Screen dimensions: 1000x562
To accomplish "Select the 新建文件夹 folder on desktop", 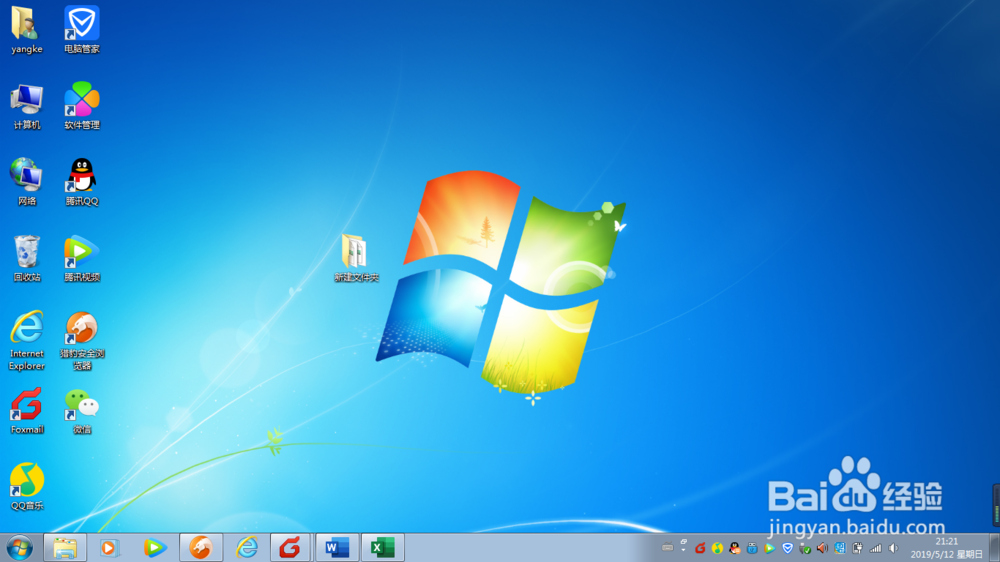I will click(x=356, y=258).
